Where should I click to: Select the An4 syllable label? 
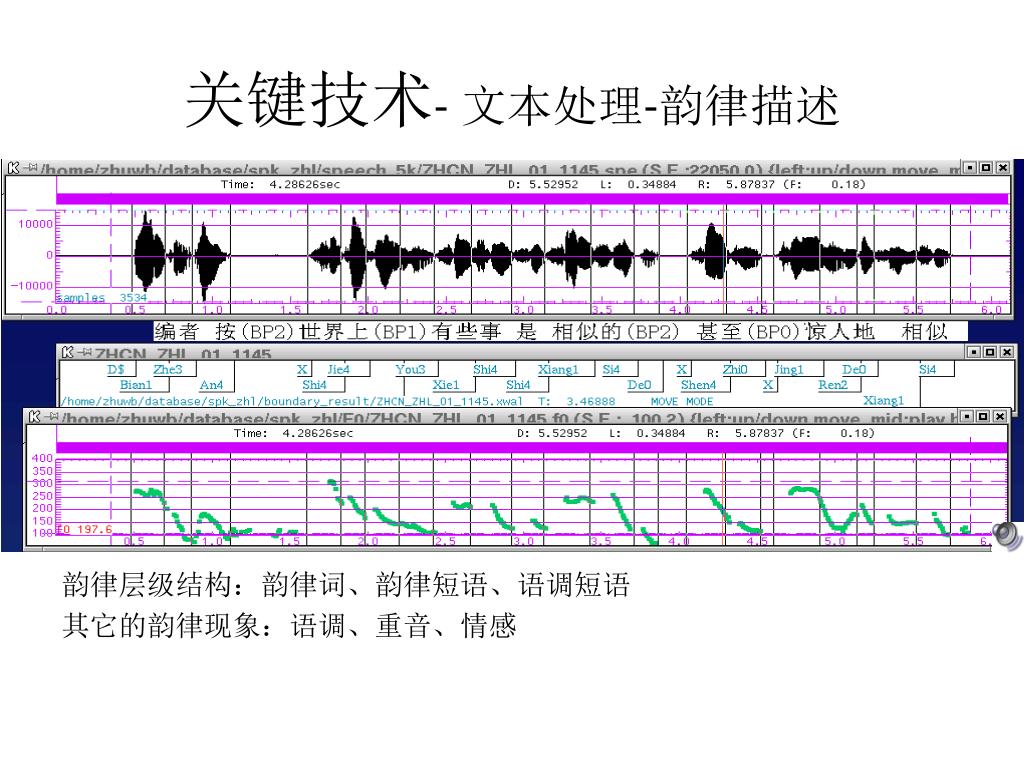(x=211, y=385)
